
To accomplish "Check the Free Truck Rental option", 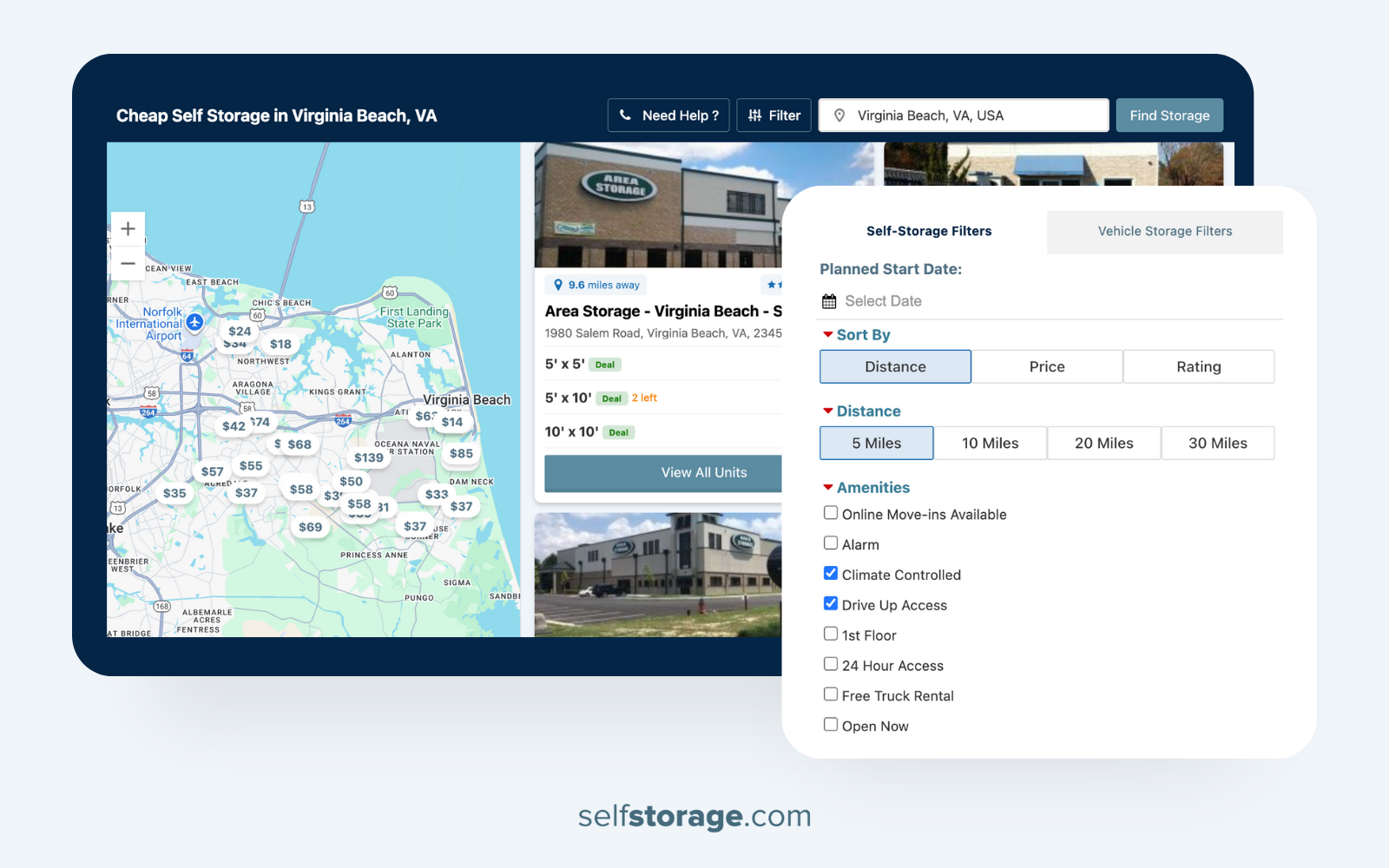I will pyautogui.click(x=831, y=694).
